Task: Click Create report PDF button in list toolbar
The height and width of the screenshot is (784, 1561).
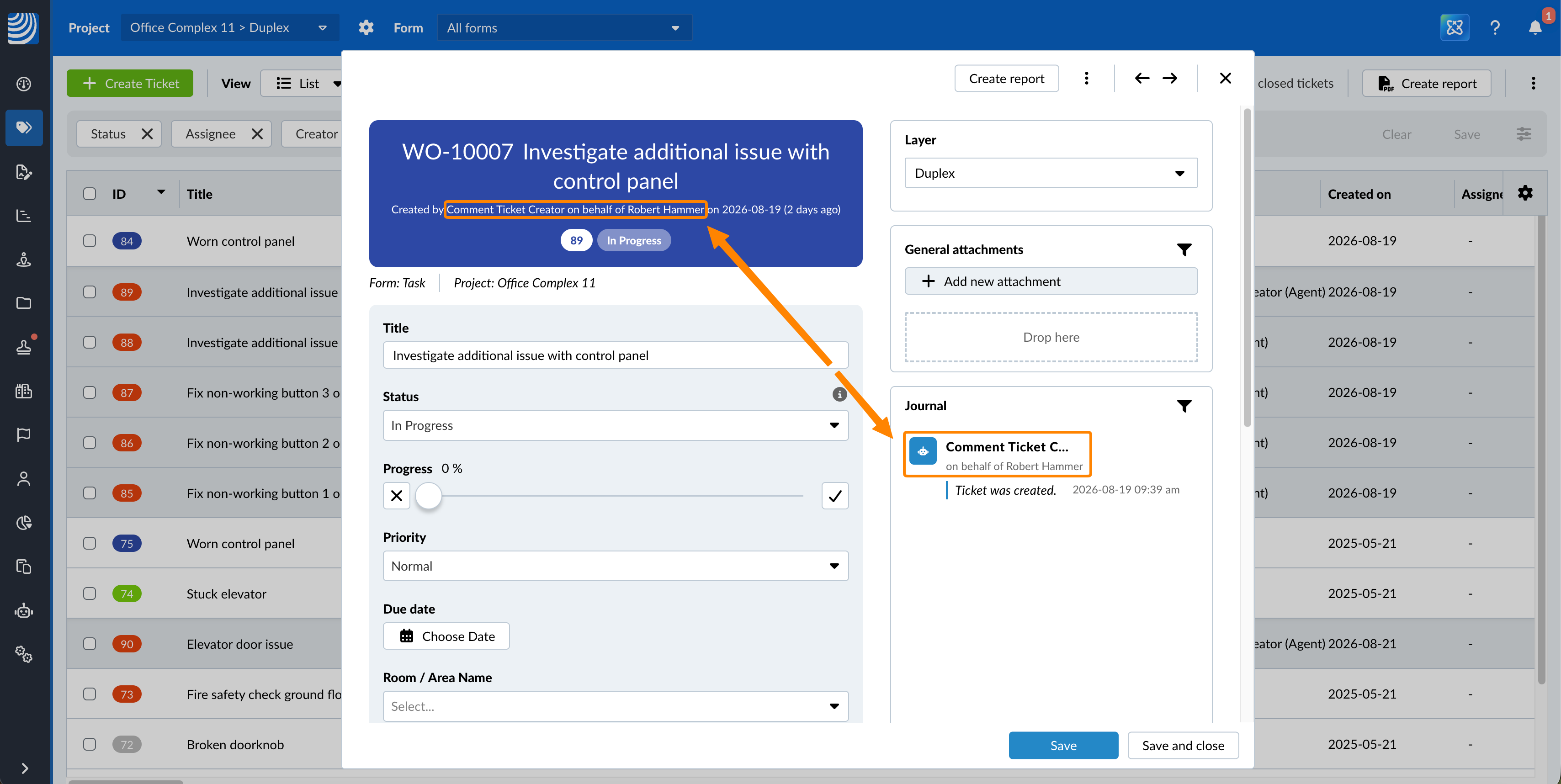Action: pyautogui.click(x=1427, y=83)
